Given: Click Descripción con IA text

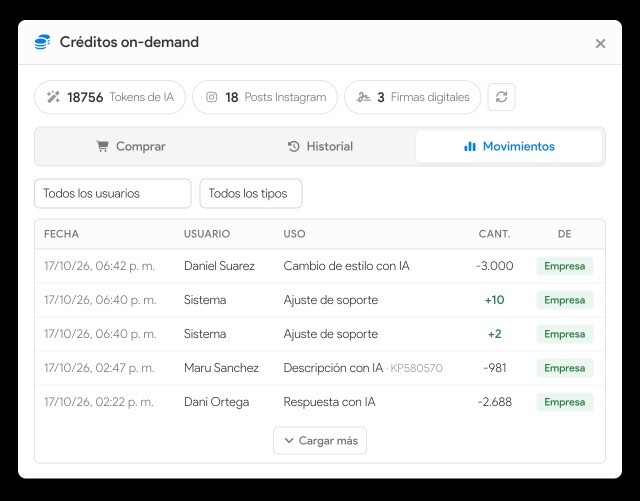Looking at the screenshot, I should 333,368.
